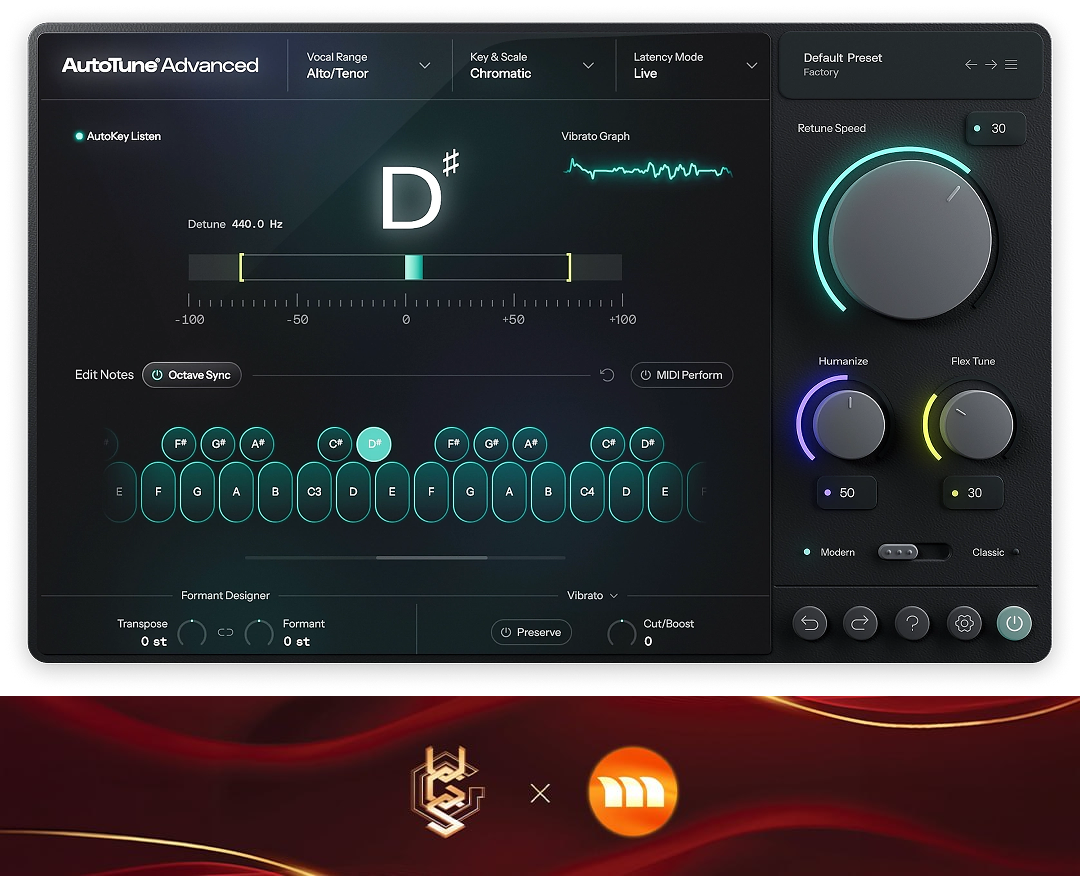Select Modern mode label

(837, 552)
